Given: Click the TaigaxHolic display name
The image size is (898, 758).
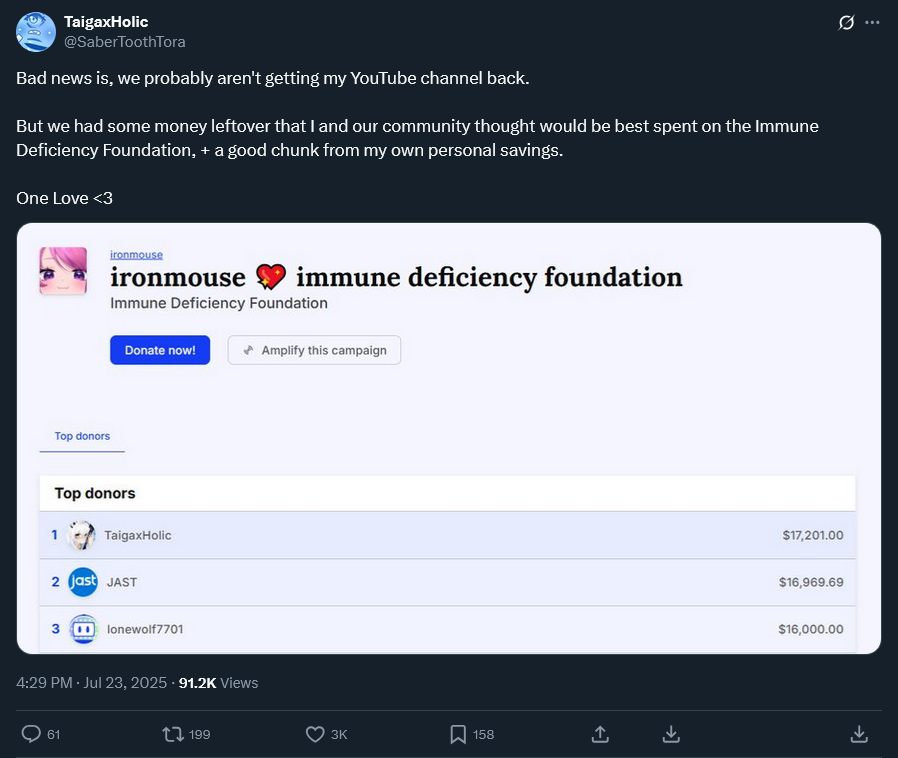Looking at the screenshot, I should 106,22.
